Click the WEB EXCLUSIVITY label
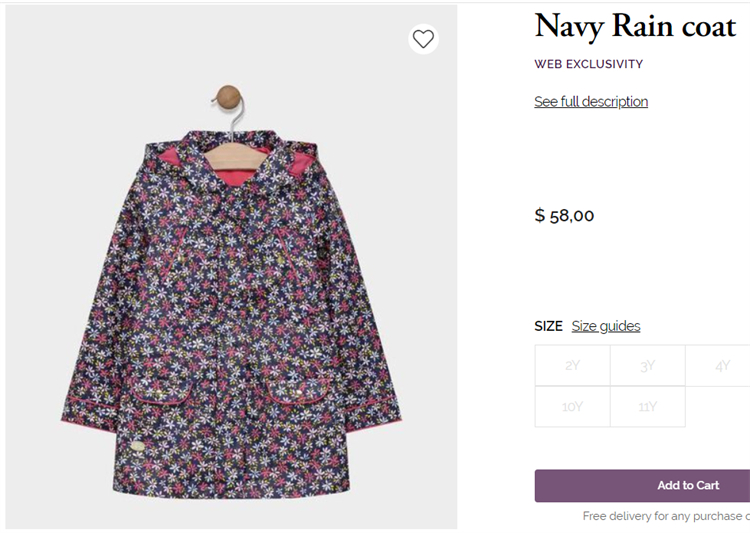This screenshot has width=750, height=533. 588,64
